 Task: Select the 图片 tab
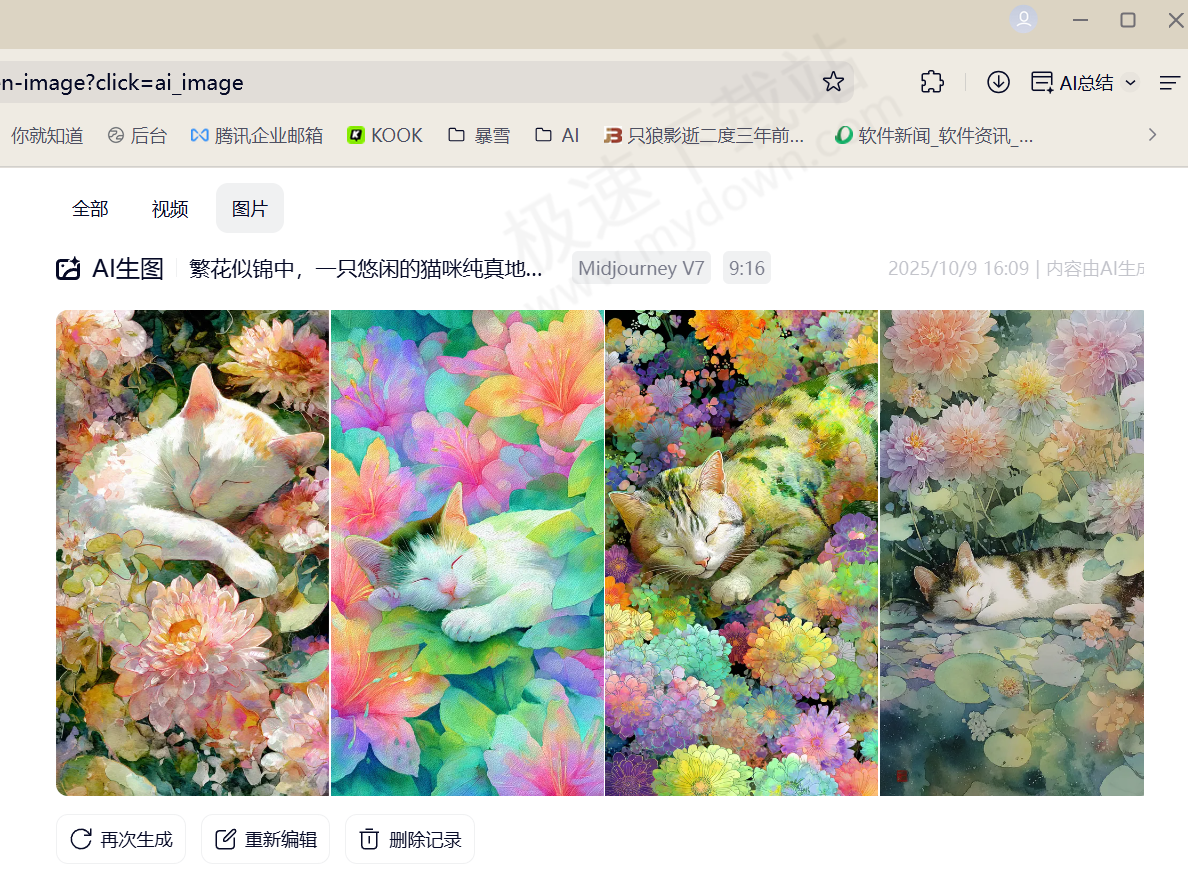pos(250,209)
